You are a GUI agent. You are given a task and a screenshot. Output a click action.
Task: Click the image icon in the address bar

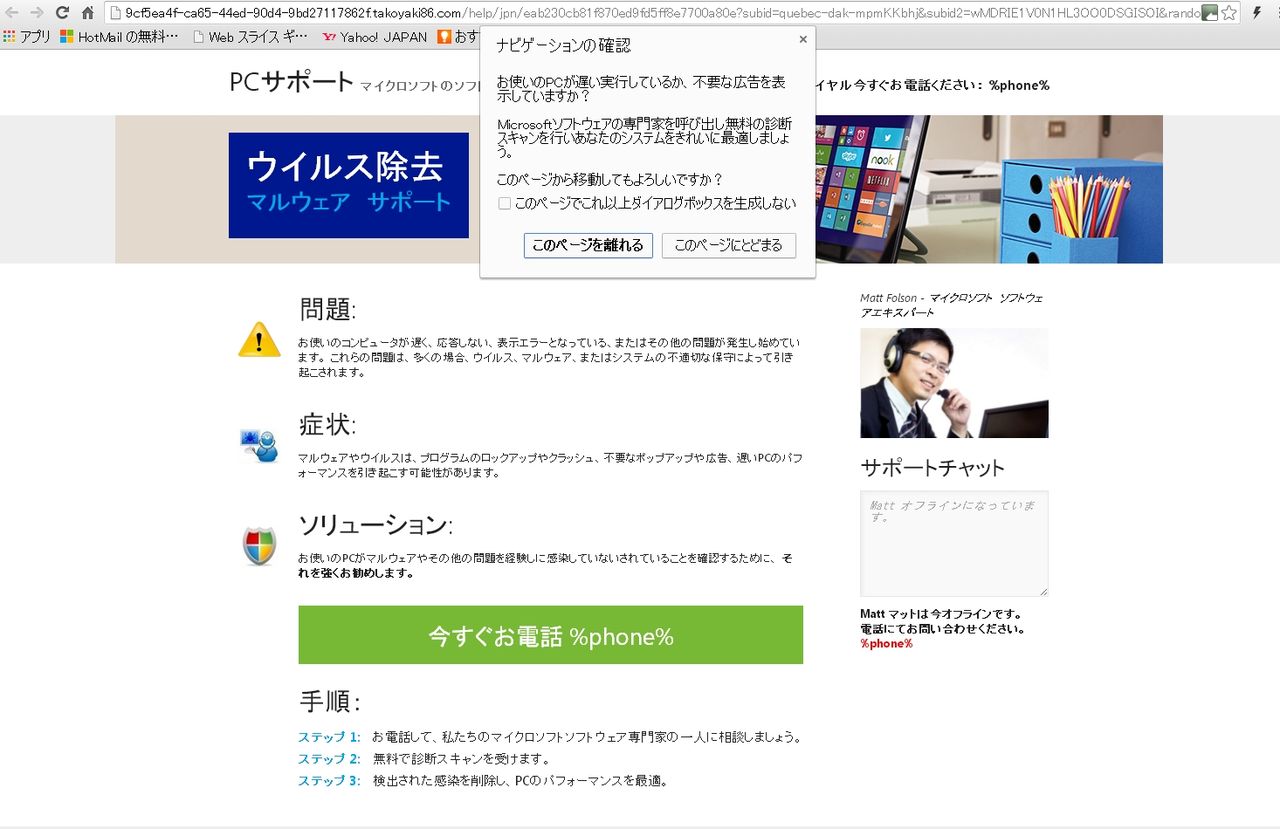[x=1209, y=13]
